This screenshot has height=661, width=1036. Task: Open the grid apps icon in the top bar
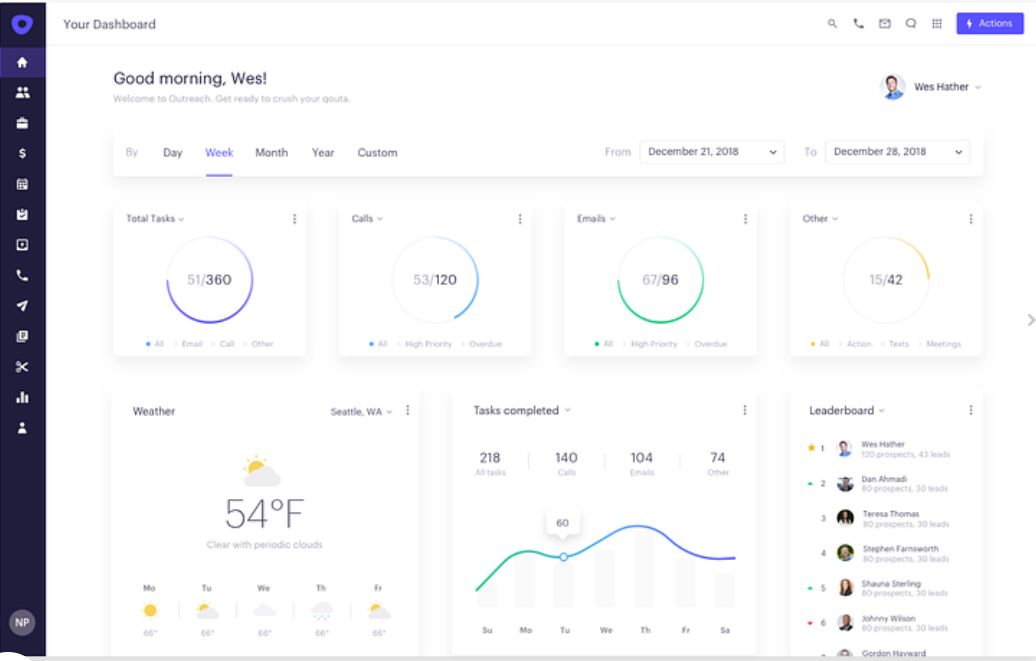point(937,24)
